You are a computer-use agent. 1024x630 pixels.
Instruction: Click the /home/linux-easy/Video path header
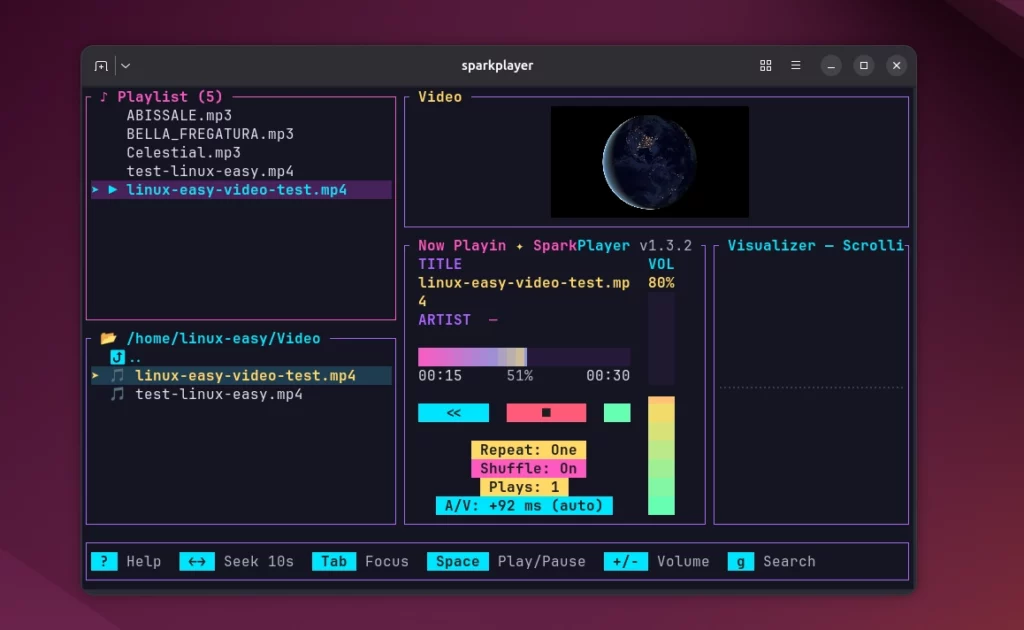tap(223, 338)
